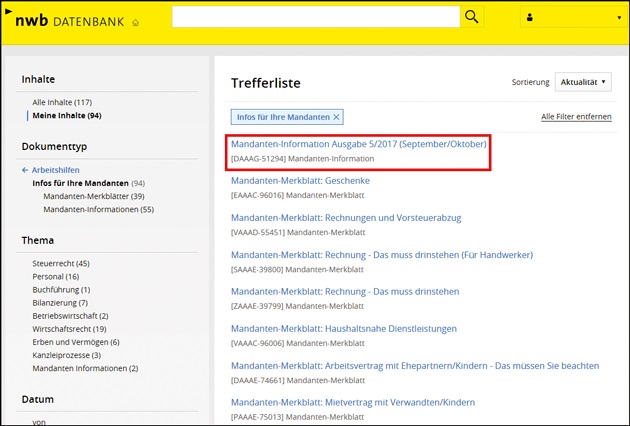
Task: Choose the Wirtschaftsrecht (19) topic
Action: pyautogui.click(x=69, y=328)
